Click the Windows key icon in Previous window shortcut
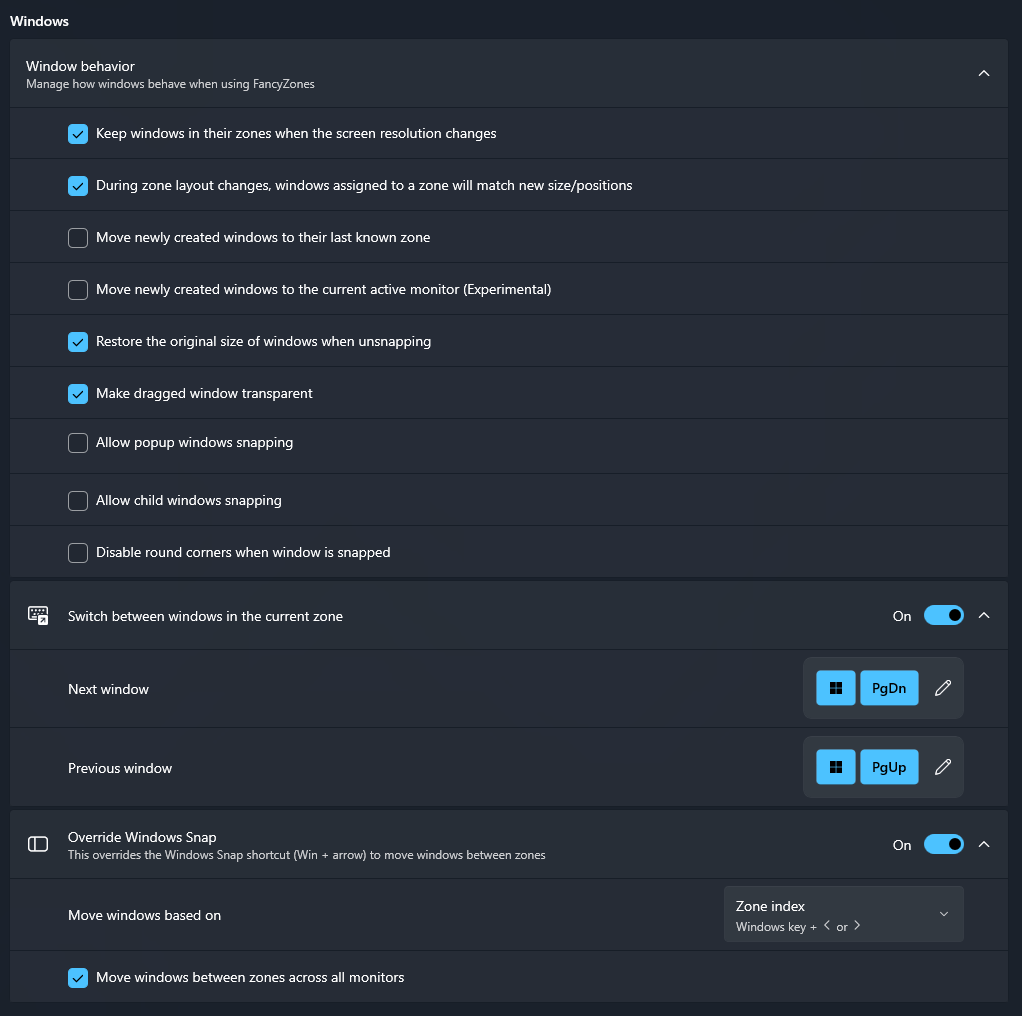The image size is (1022, 1016). (x=835, y=767)
